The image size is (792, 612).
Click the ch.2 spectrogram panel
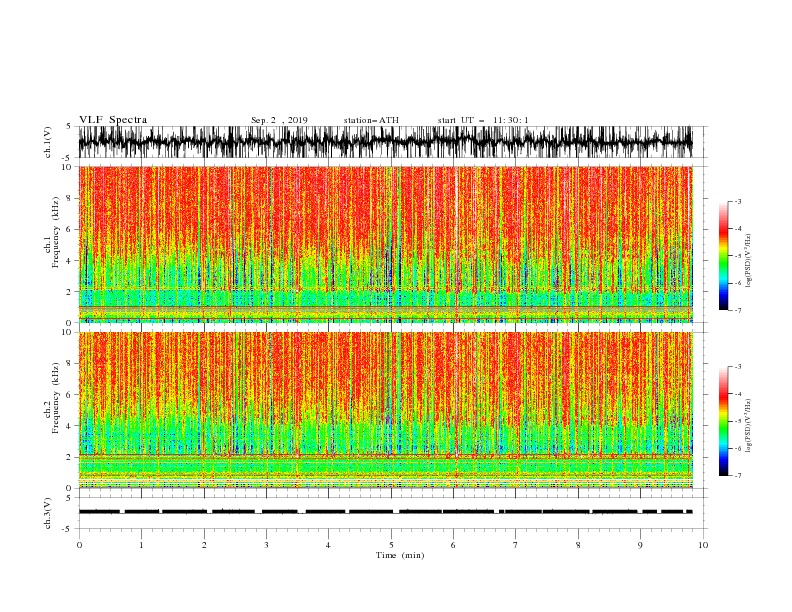point(385,410)
